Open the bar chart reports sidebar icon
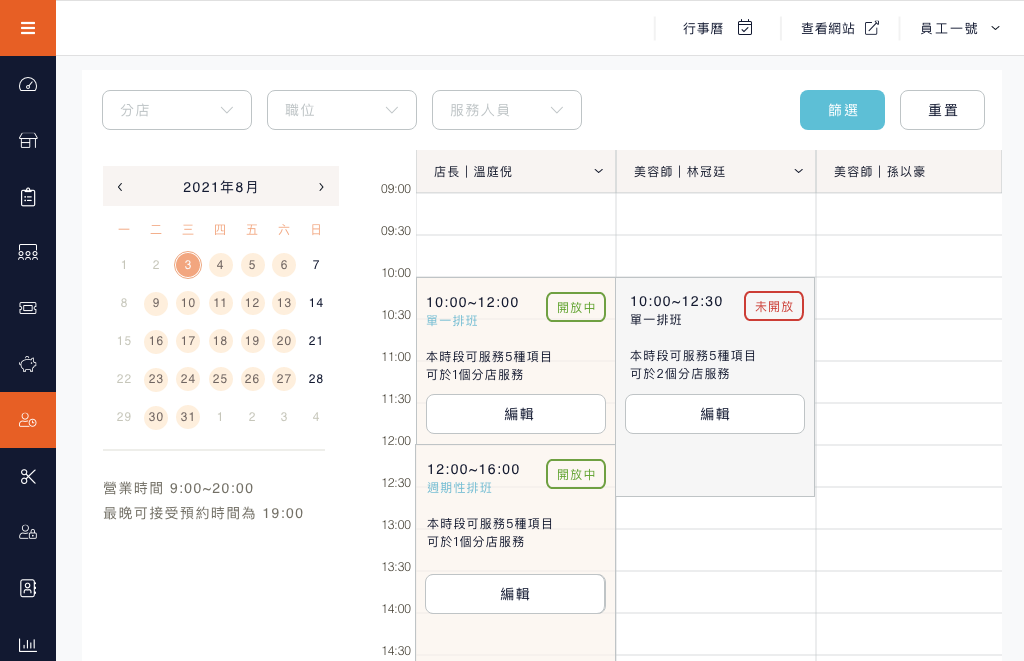1024x661 pixels. [x=27, y=644]
